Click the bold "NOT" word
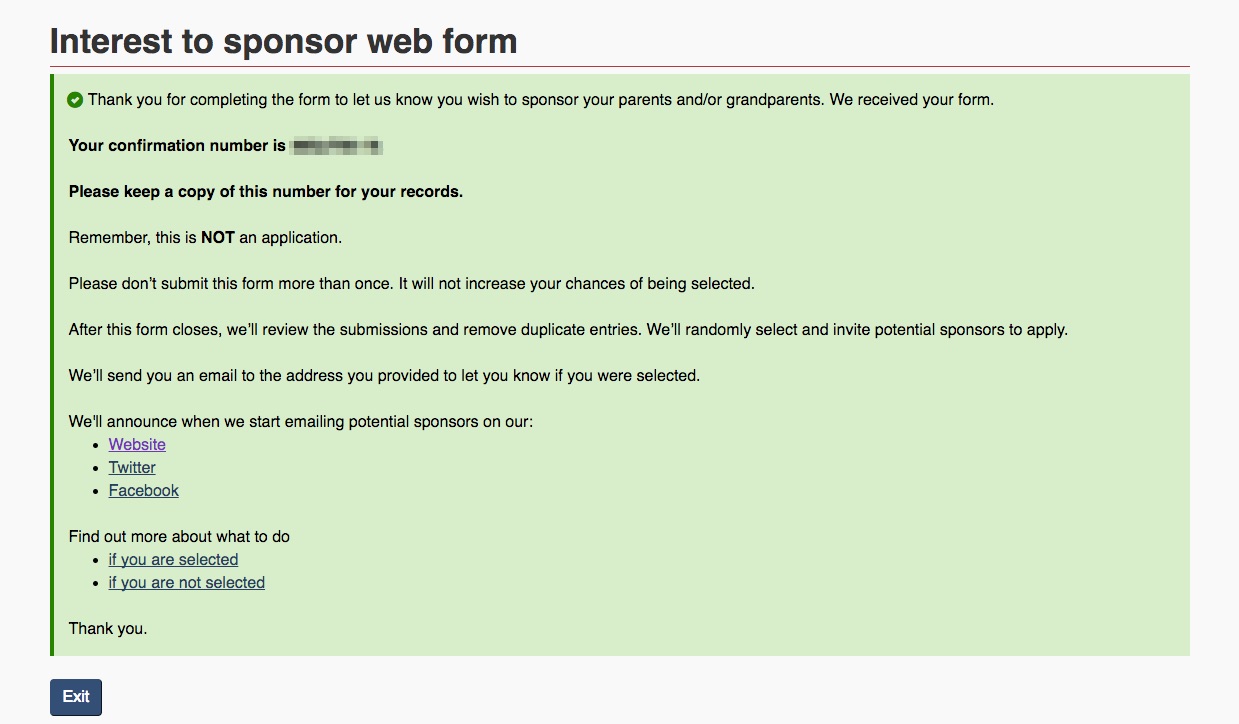This screenshot has height=724, width=1239. (x=218, y=238)
